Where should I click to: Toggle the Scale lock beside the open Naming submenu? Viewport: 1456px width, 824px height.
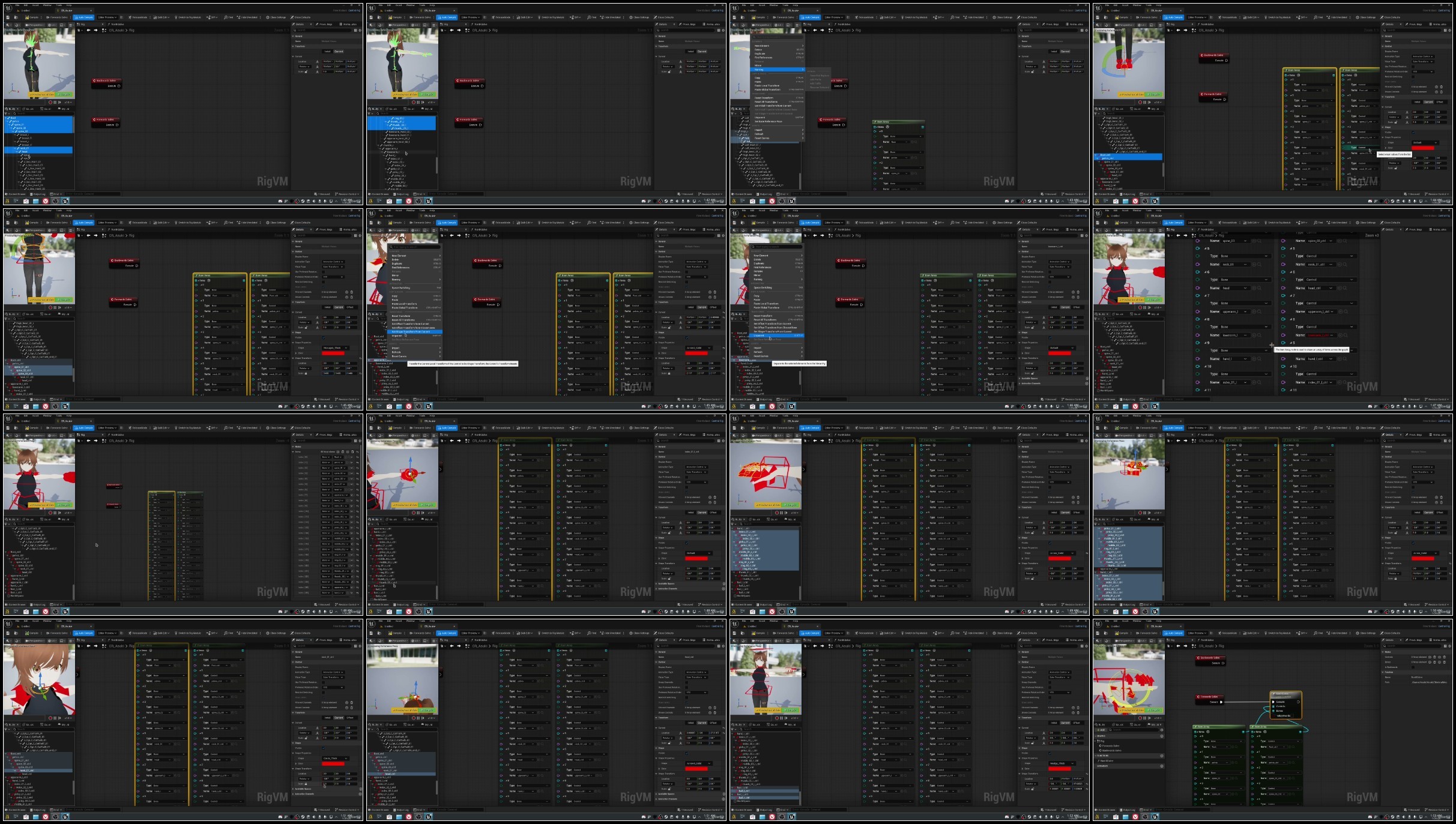(x=1033, y=71)
